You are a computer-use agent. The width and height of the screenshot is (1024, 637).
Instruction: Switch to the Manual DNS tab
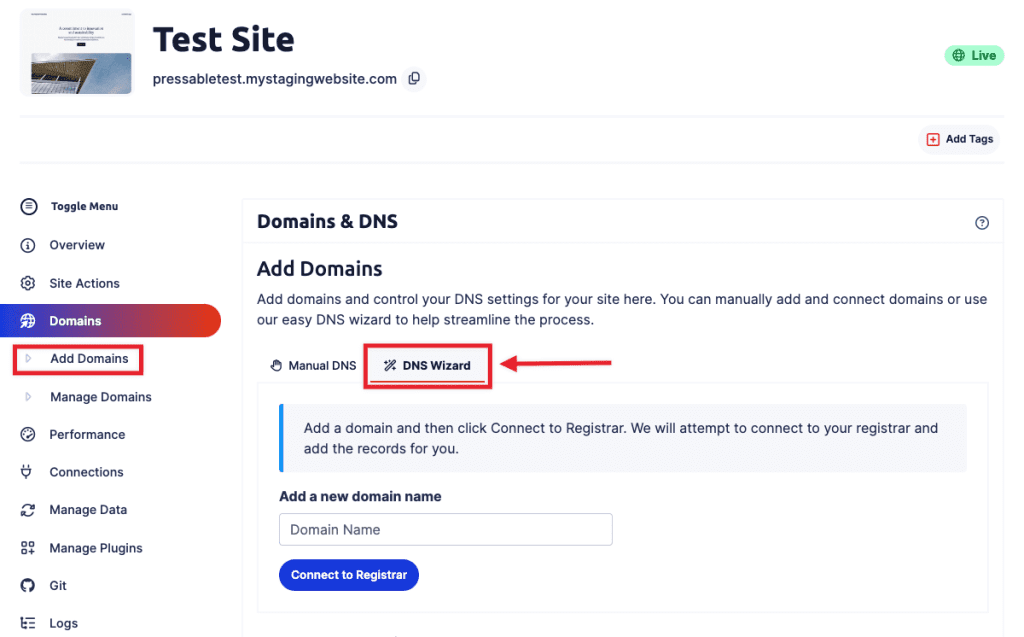(x=312, y=365)
